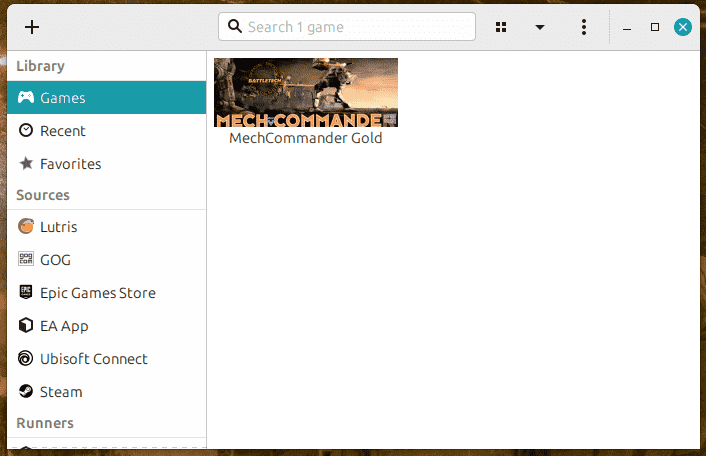This screenshot has height=456, width=706.
Task: Show Favorites games
Action: (107, 163)
